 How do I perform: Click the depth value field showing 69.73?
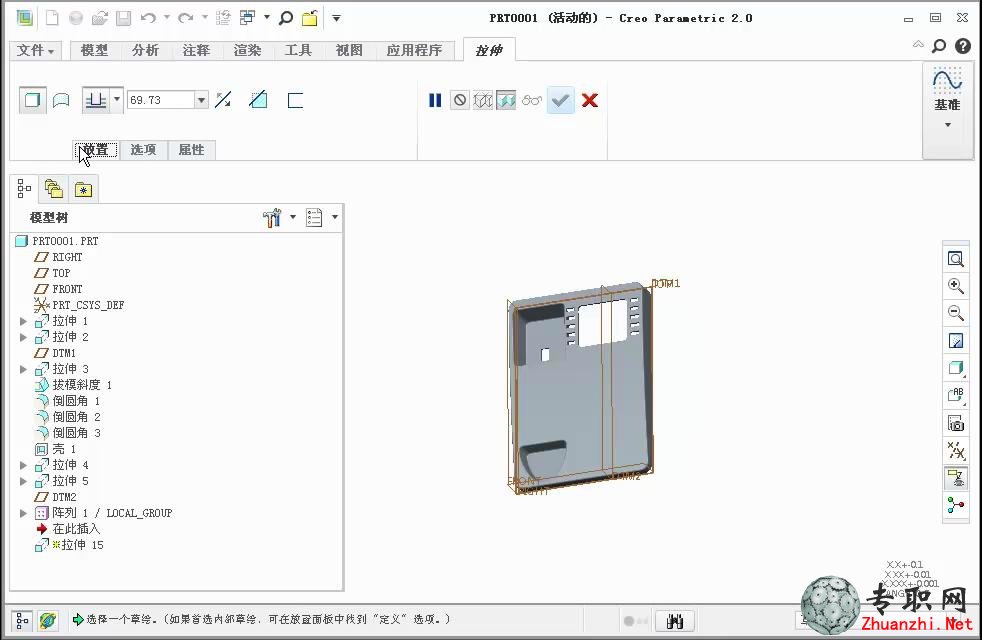point(161,100)
